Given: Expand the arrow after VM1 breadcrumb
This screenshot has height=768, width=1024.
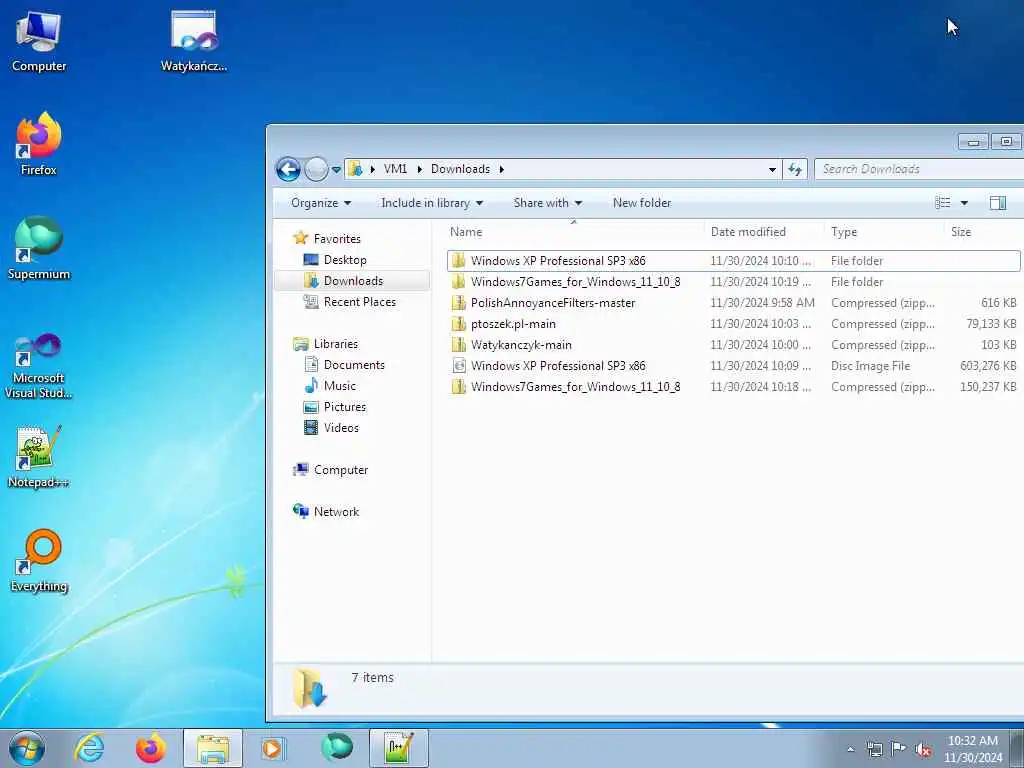Looking at the screenshot, I should [419, 169].
